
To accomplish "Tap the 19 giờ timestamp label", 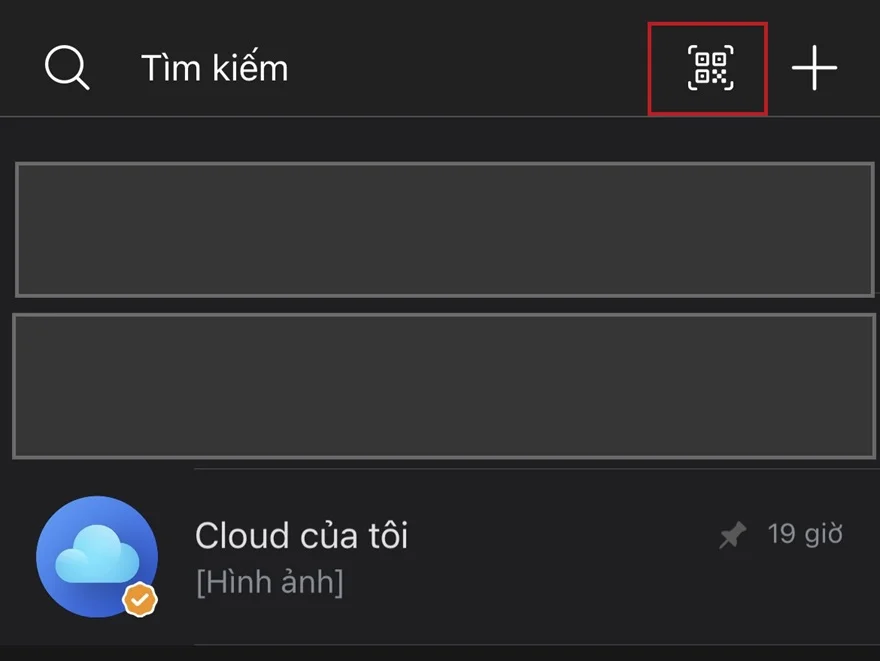I will [x=807, y=534].
